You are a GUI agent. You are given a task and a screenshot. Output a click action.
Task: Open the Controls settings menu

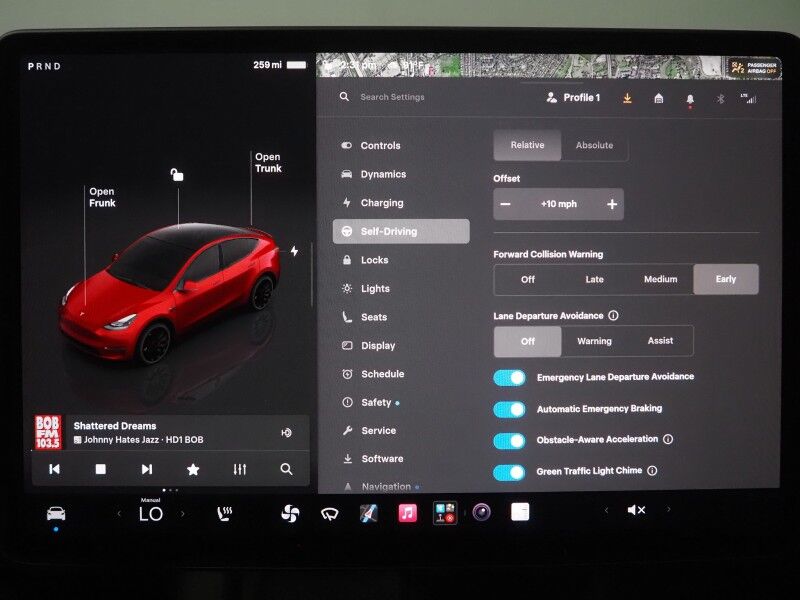tap(401, 145)
